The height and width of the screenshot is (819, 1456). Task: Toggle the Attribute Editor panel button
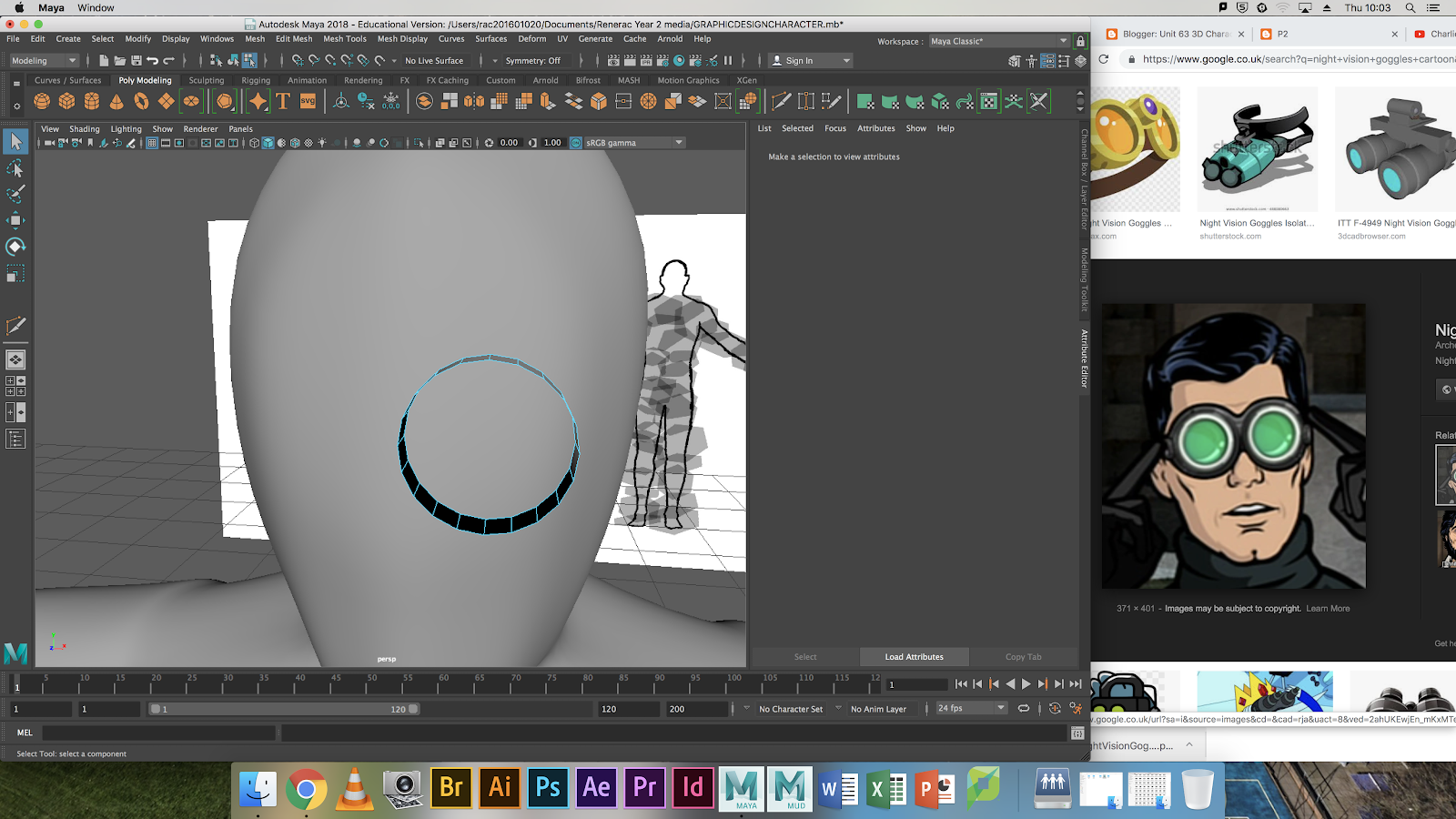point(1047,61)
